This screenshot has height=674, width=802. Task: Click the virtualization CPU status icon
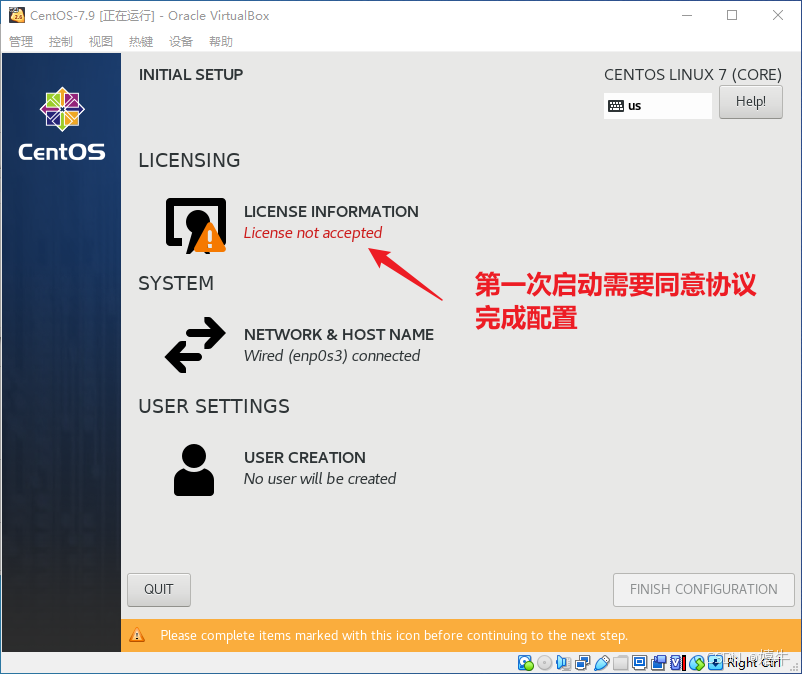click(x=678, y=663)
